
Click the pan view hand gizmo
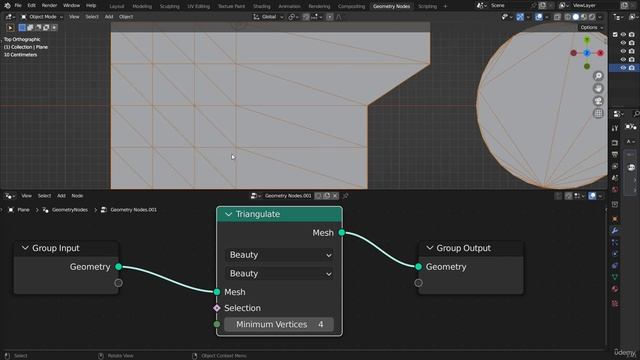pos(598,89)
